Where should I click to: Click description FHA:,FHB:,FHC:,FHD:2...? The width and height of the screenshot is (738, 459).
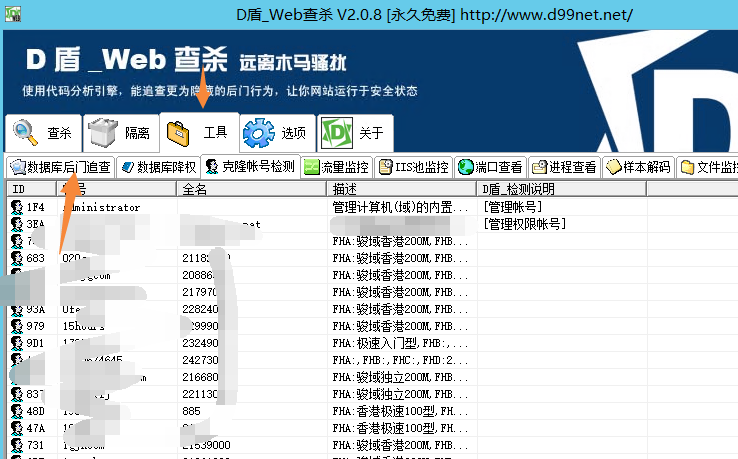point(400,360)
